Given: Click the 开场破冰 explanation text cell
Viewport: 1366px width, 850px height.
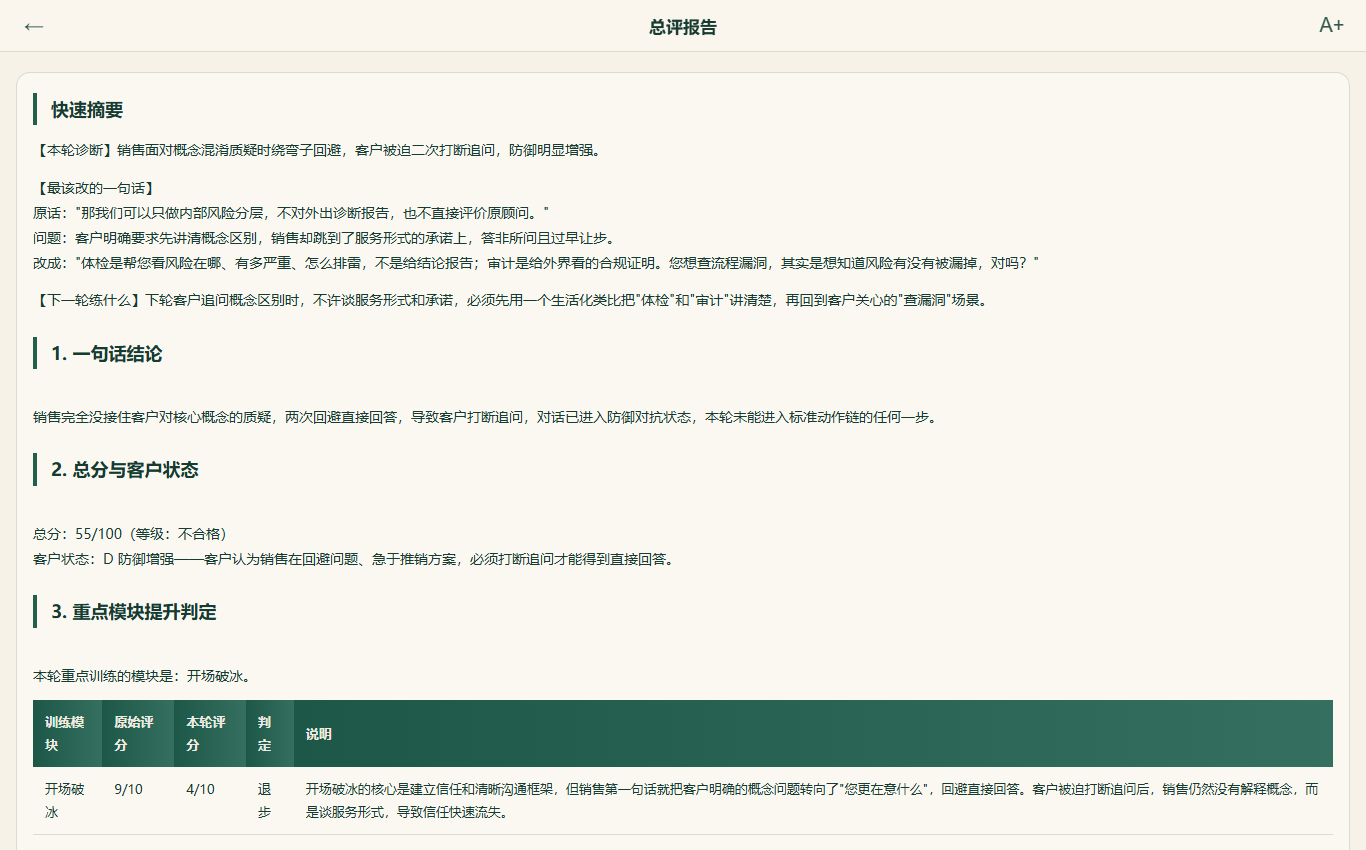Looking at the screenshot, I should pyautogui.click(x=813, y=801).
